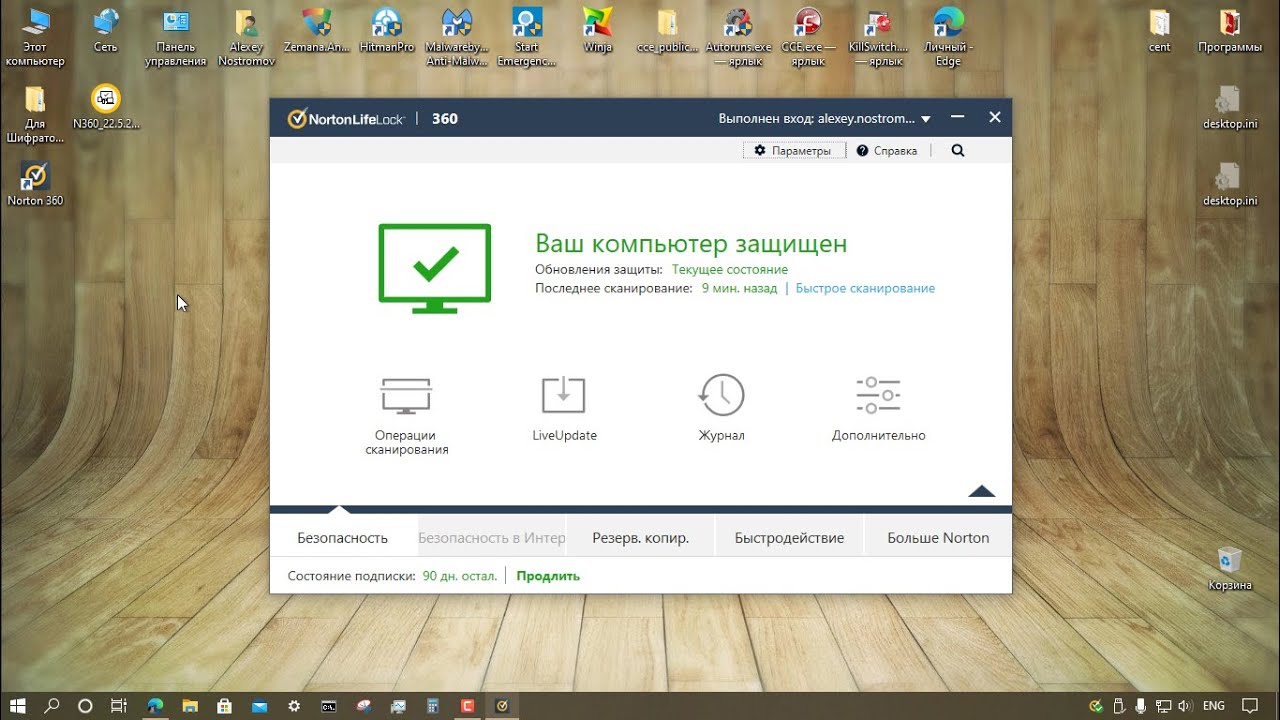Select the Zemana AntiMalware desktop icon
1280x720 pixels.
pyautogui.click(x=316, y=30)
